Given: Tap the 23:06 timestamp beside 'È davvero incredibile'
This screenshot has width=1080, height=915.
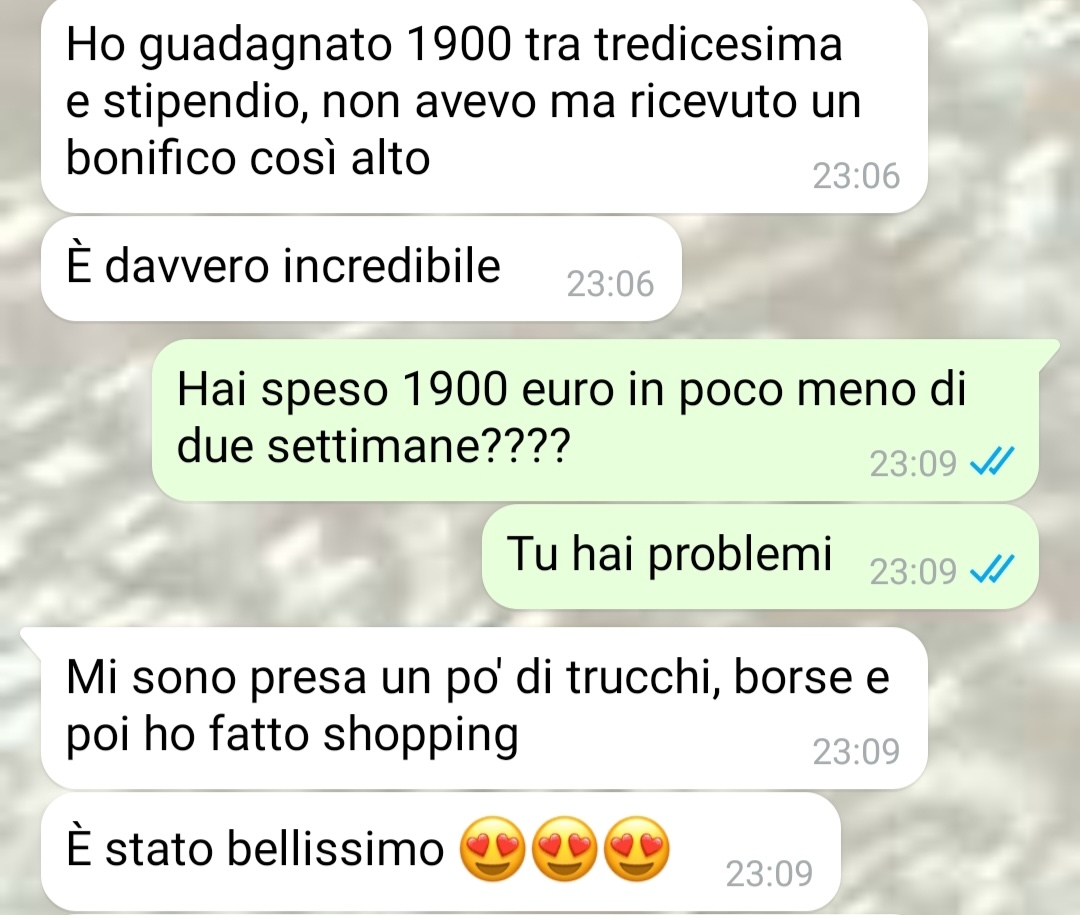Looking at the screenshot, I should point(610,284).
